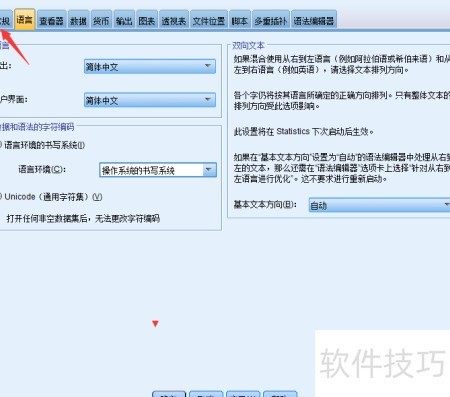This screenshot has height=397, width=450.
Task: Select the 语言环境的书写系统(I) option
Action: tap(42, 145)
